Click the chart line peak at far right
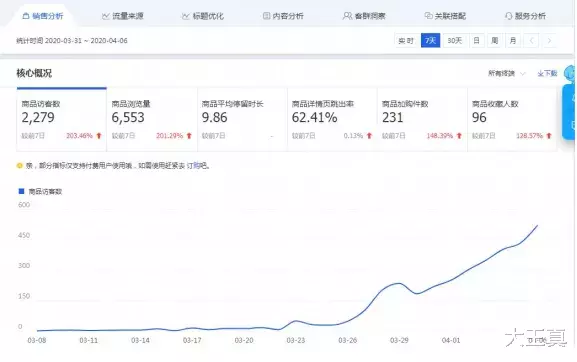577x362 pixels. tap(538, 226)
